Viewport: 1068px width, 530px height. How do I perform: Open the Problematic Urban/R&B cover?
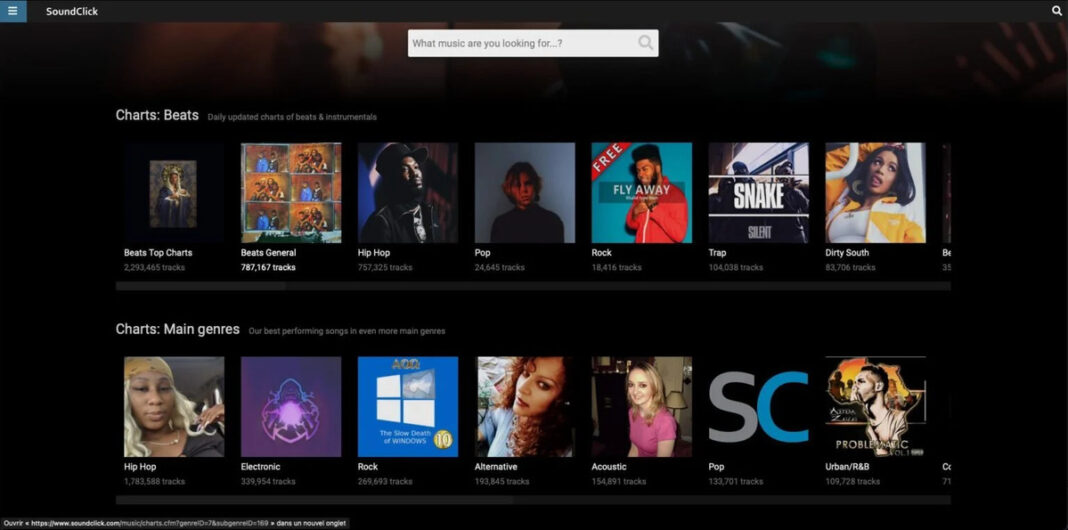pyautogui.click(x=875, y=407)
